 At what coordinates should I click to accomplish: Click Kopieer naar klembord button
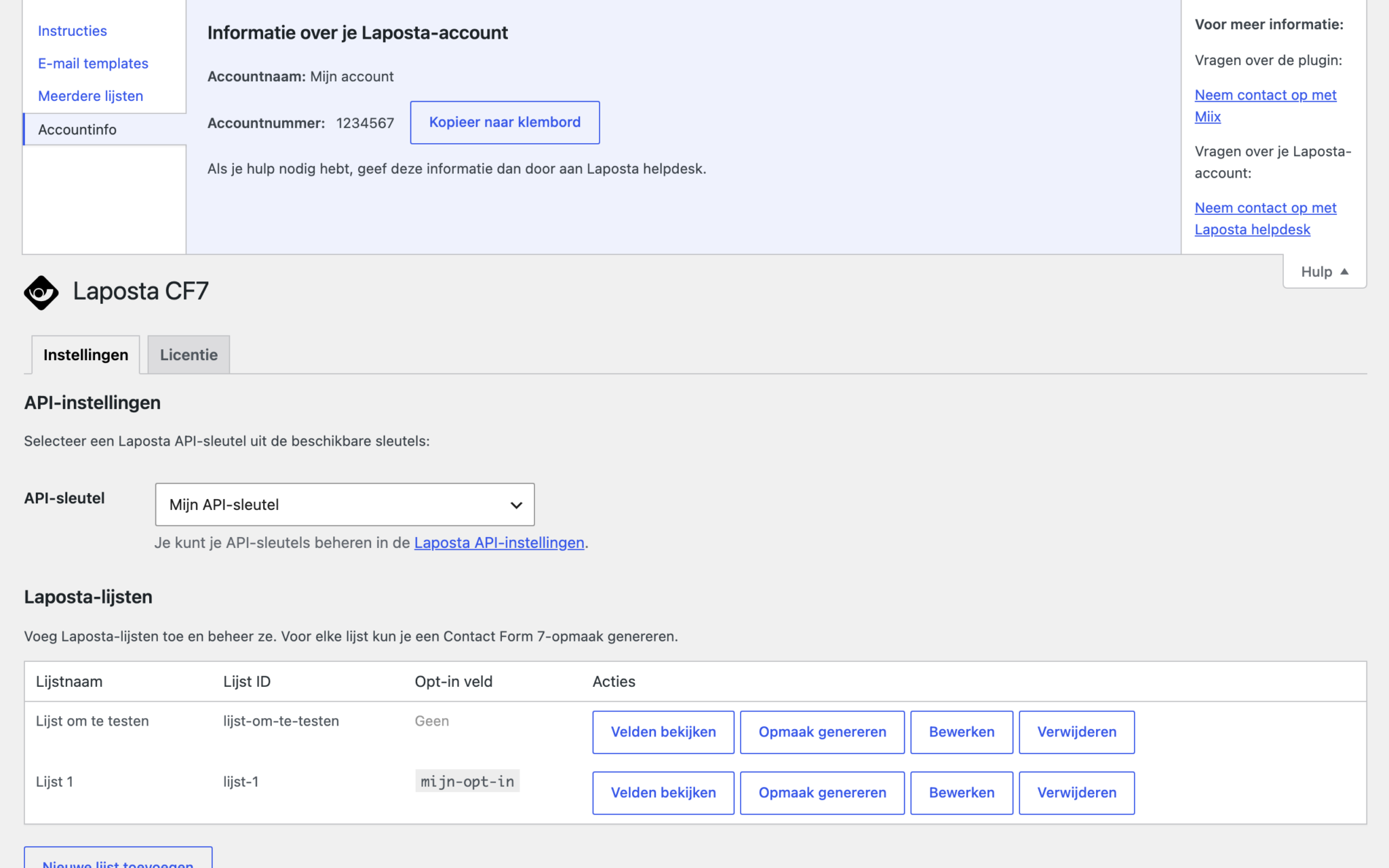click(505, 123)
